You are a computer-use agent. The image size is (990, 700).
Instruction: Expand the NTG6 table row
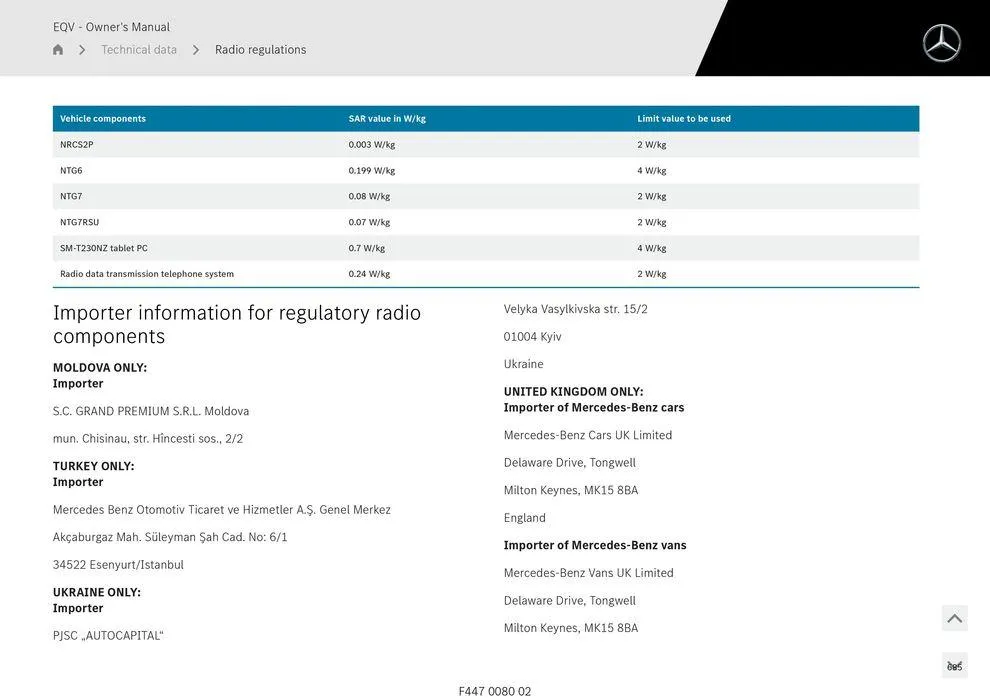point(71,168)
